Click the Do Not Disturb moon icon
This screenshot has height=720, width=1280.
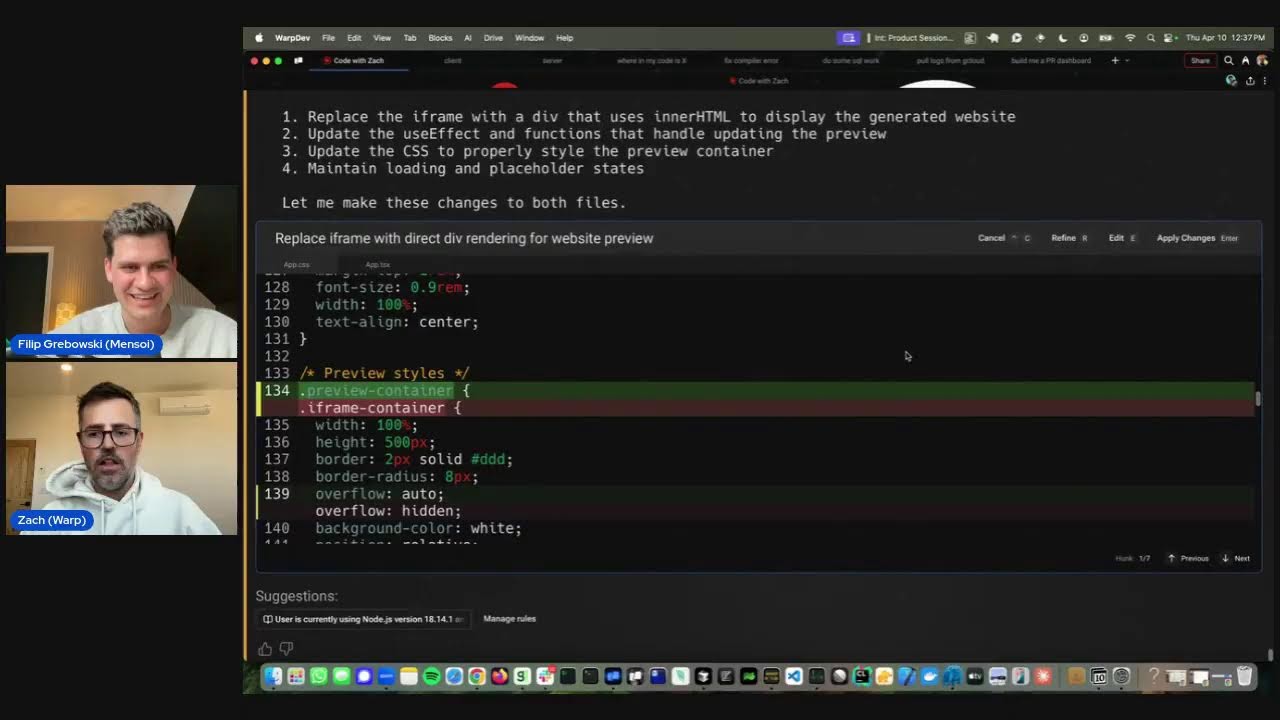pos(1064,38)
